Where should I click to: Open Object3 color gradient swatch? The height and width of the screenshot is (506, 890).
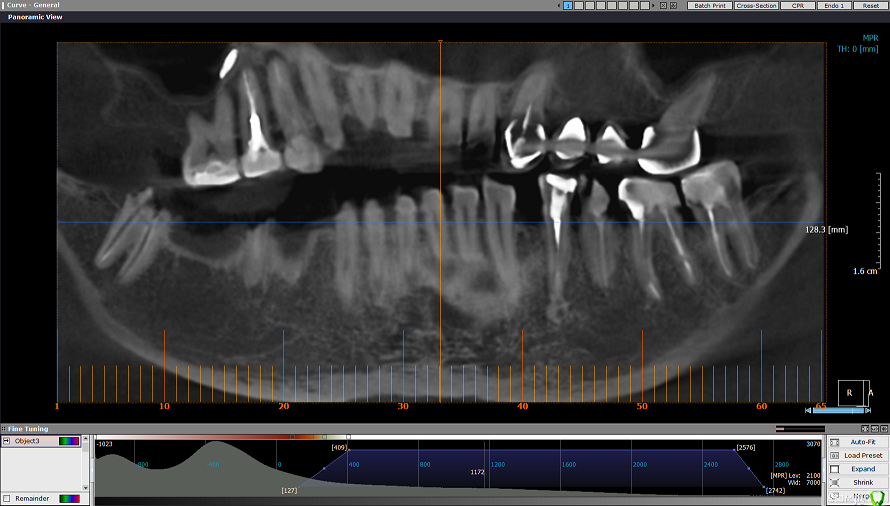(x=69, y=441)
